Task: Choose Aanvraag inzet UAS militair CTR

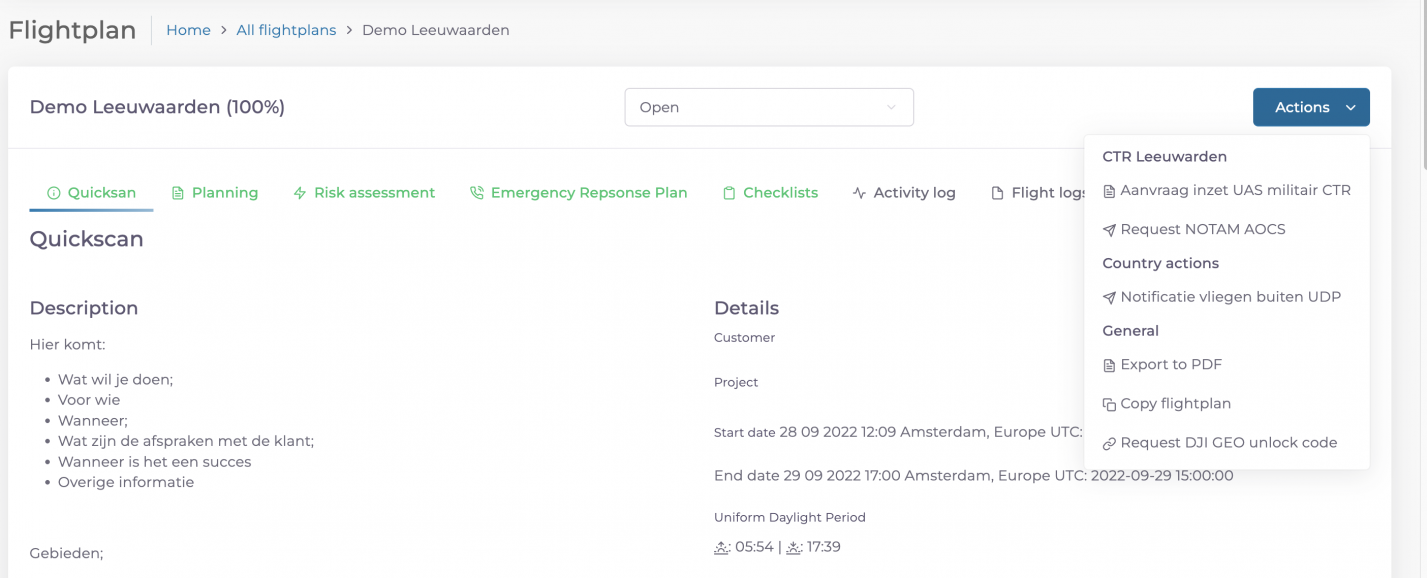Action: tap(1234, 190)
